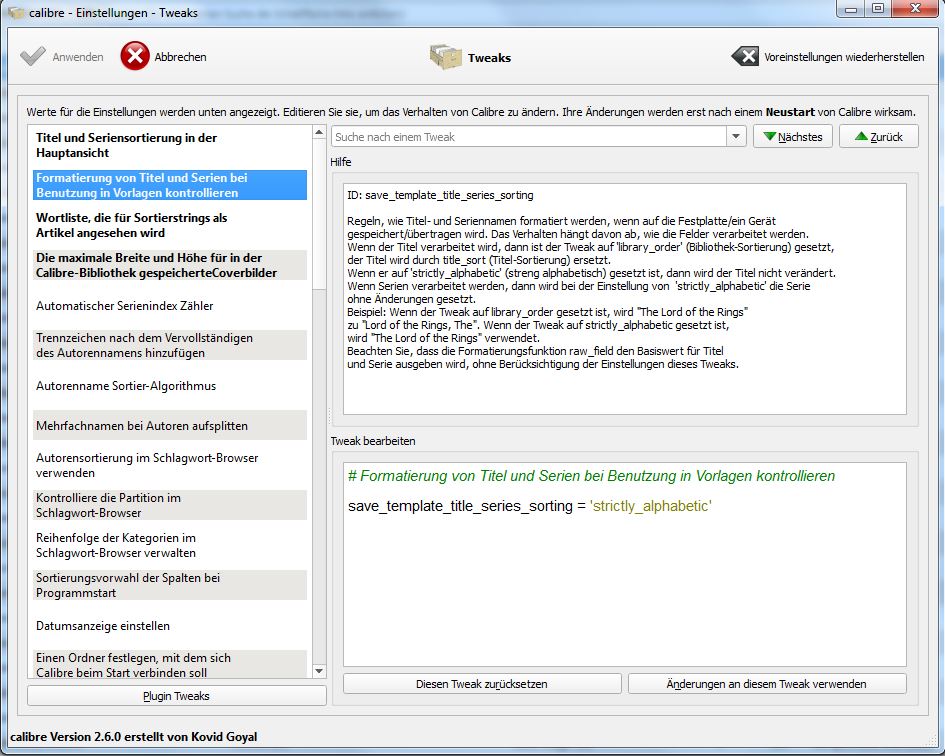The image size is (945, 756).
Task: Click save_template_title_series_sorting variable in editor
Action: (x=460, y=506)
